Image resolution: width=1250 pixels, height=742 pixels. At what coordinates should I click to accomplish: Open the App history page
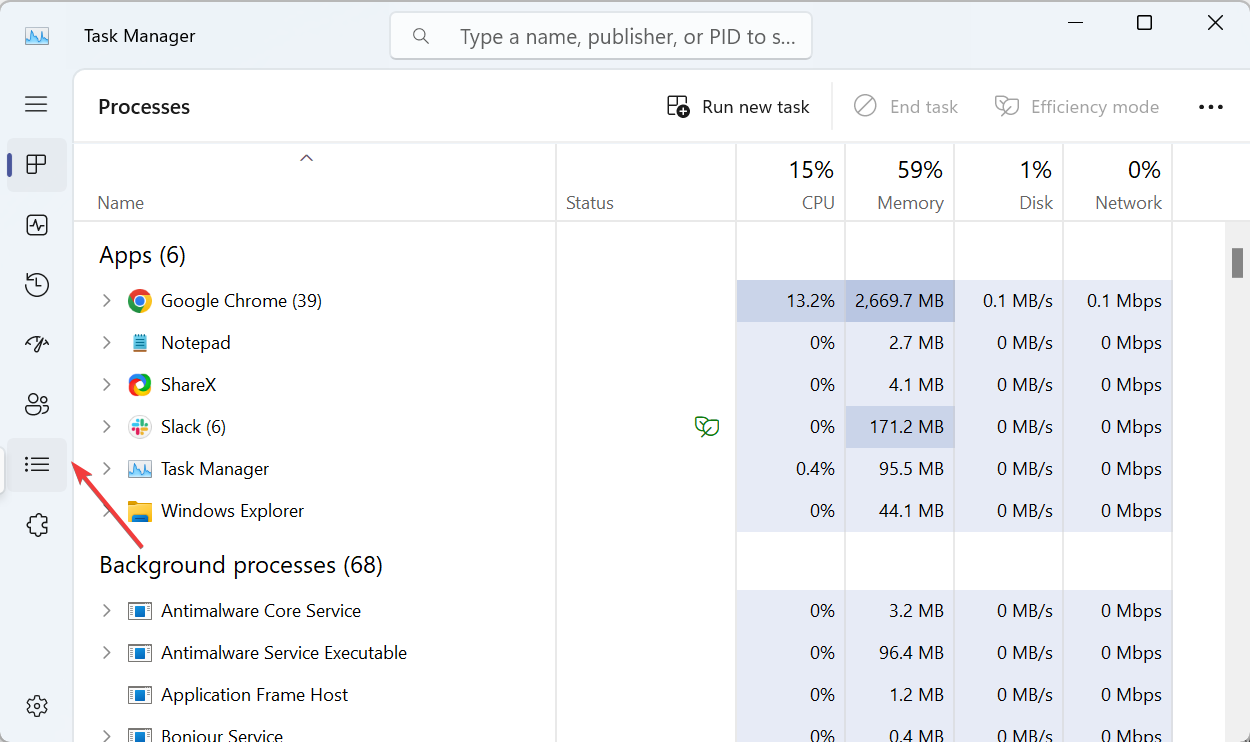[37, 285]
